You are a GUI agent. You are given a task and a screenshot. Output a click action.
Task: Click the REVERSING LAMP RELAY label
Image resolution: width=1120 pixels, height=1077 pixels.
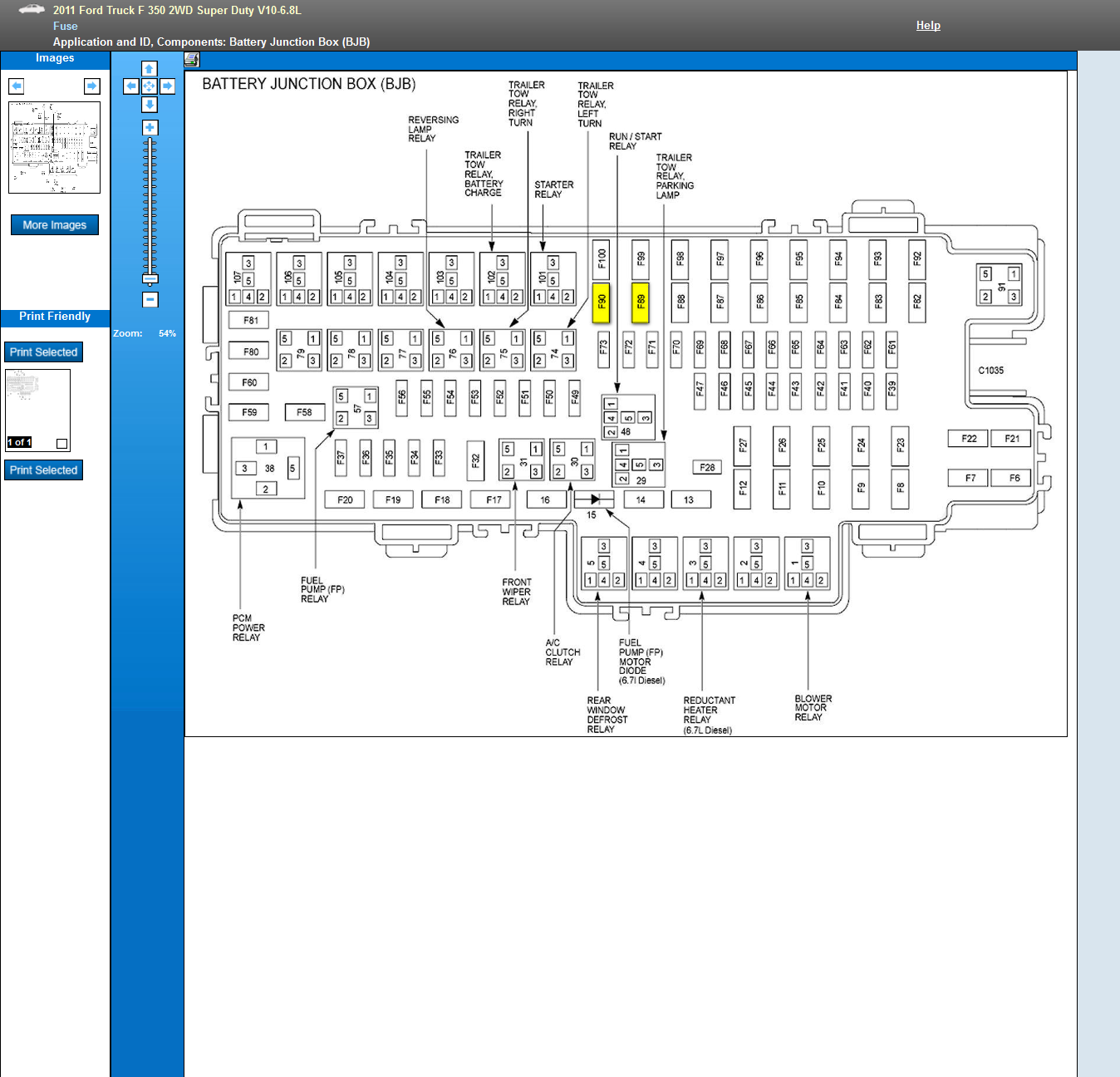(434, 129)
